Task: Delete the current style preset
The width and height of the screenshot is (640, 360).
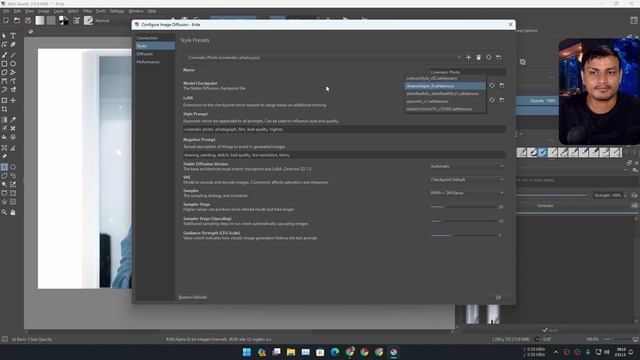Action: click(x=478, y=58)
